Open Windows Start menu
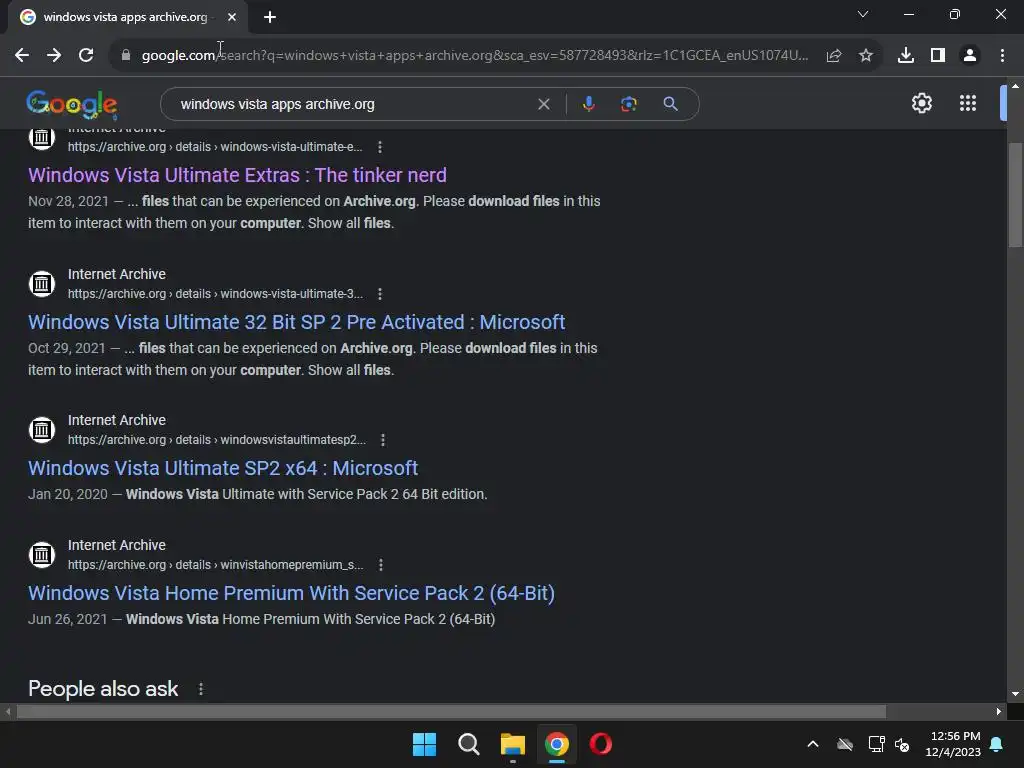The height and width of the screenshot is (768, 1024). [x=424, y=744]
